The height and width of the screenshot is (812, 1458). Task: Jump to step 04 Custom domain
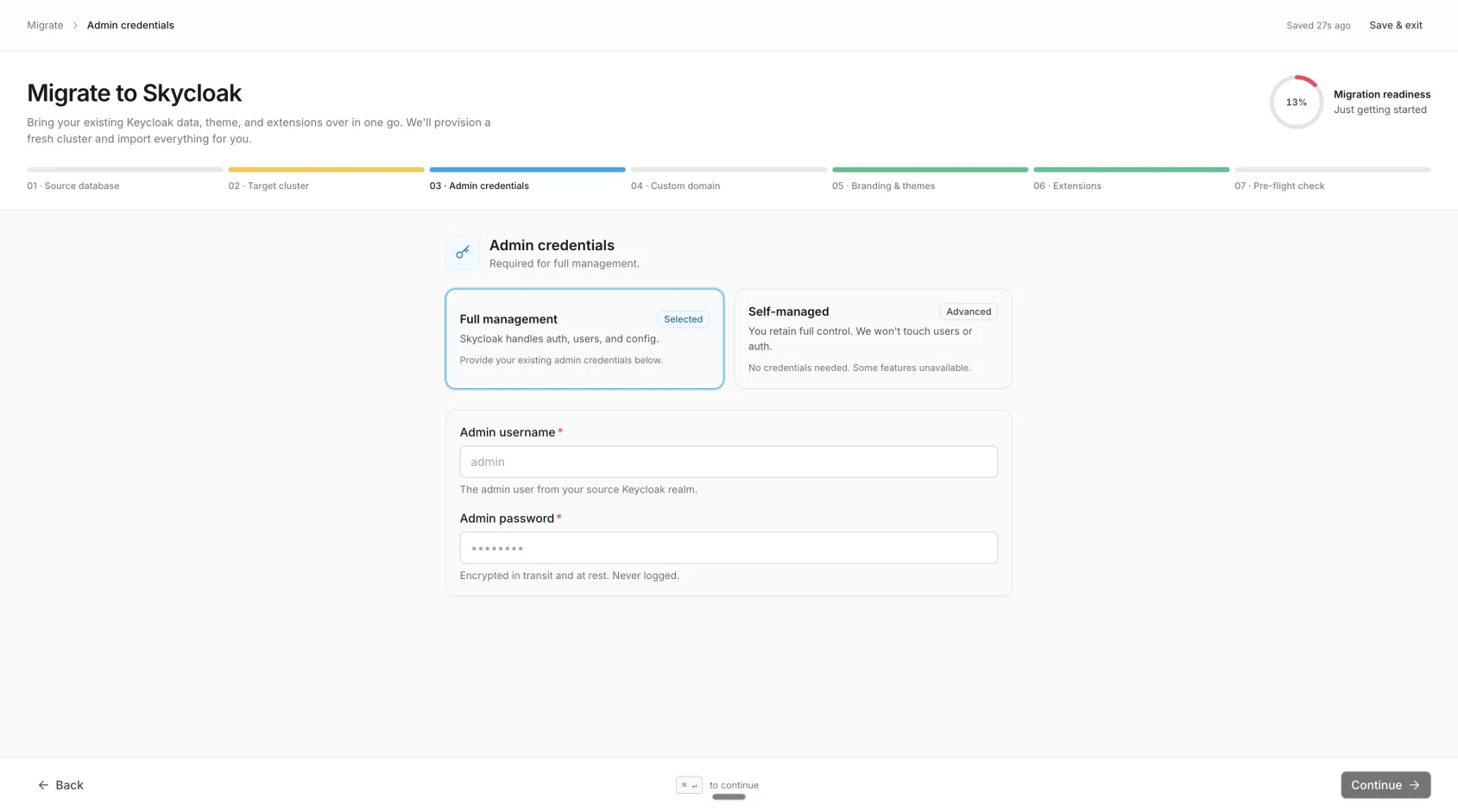[x=729, y=179]
